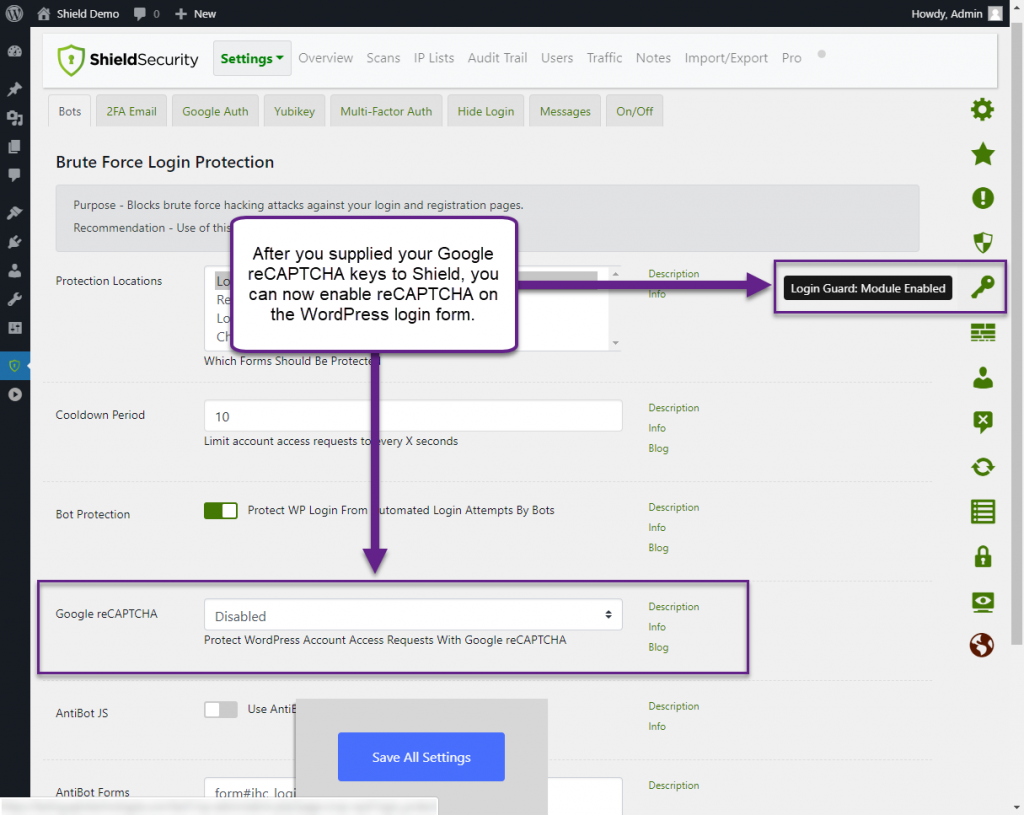Viewport: 1024px width, 815px height.
Task: Open the Cooldown Period Blog link
Action: [658, 449]
